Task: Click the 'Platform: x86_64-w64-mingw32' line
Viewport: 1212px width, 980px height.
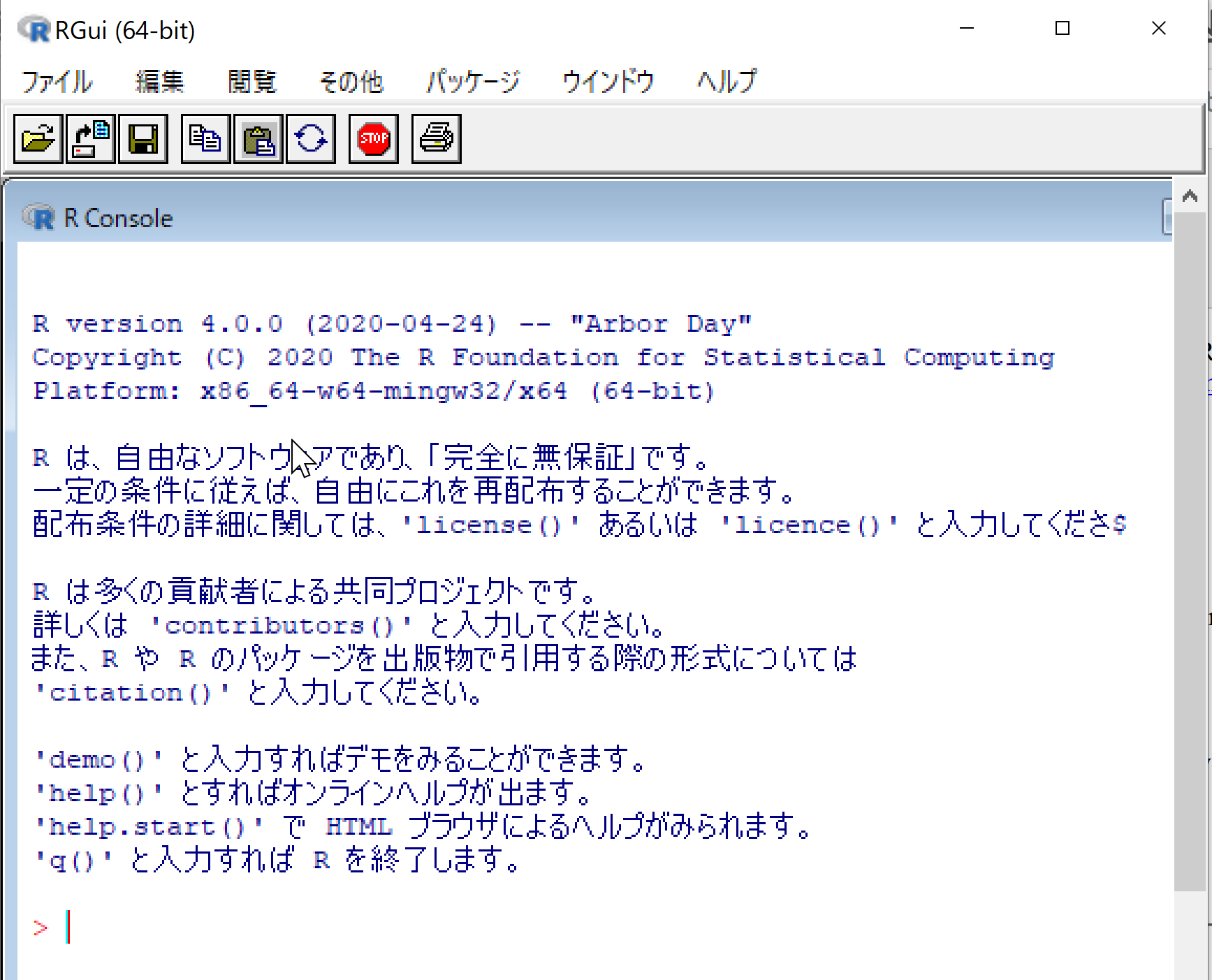Action: 374,391
